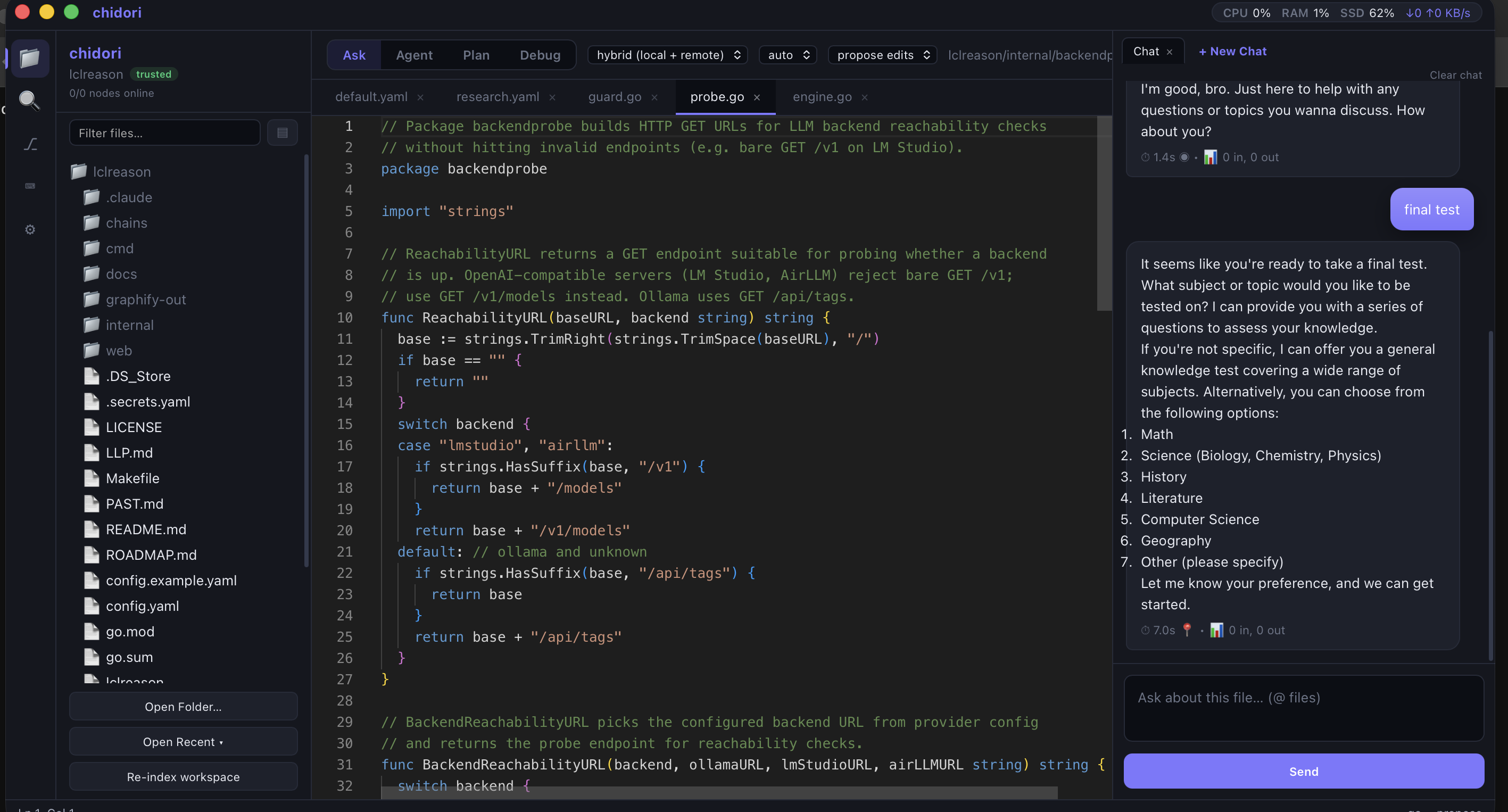
Task: Focus the Filter files input
Action: tap(164, 133)
